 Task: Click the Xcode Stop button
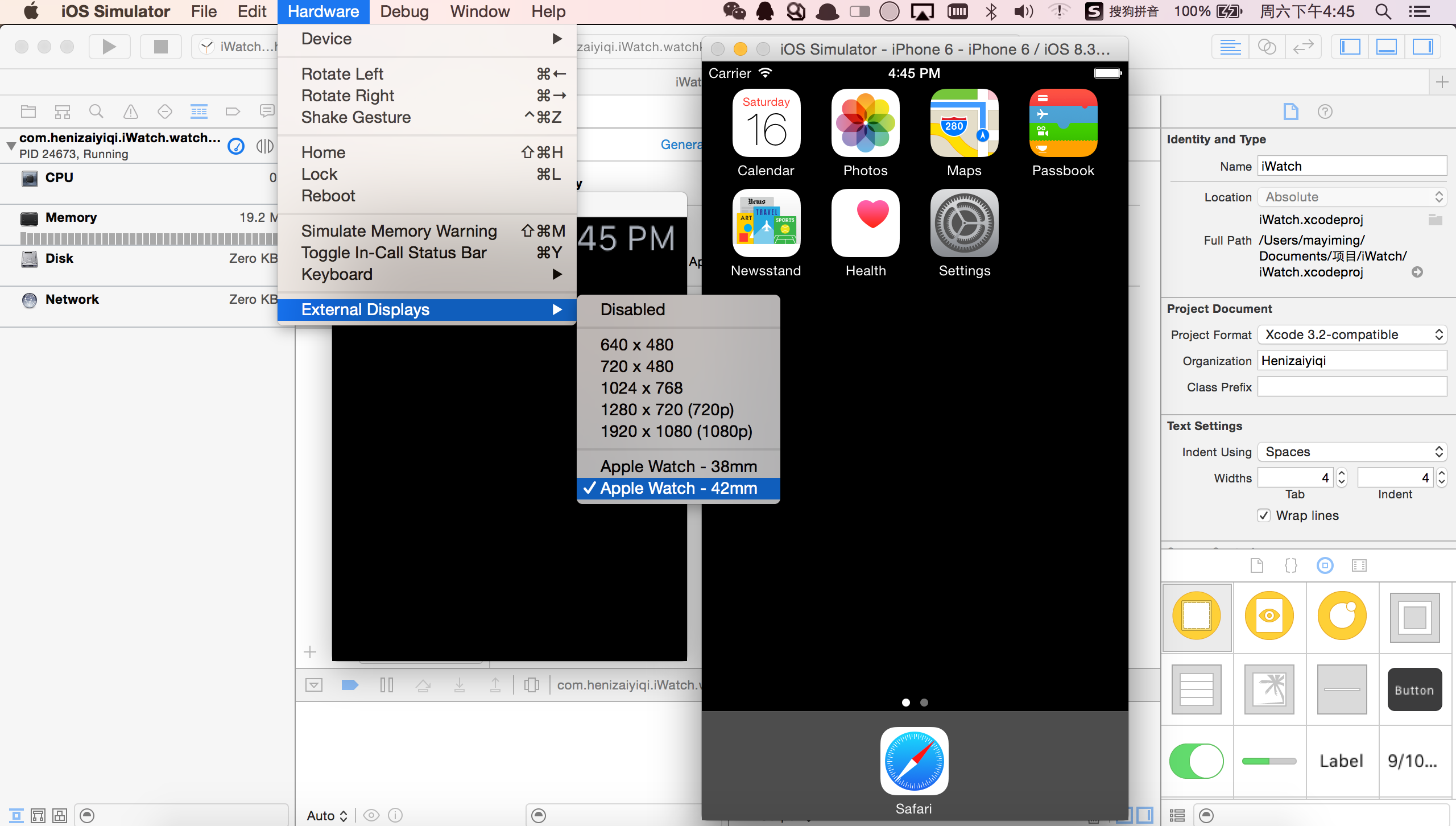(161, 47)
